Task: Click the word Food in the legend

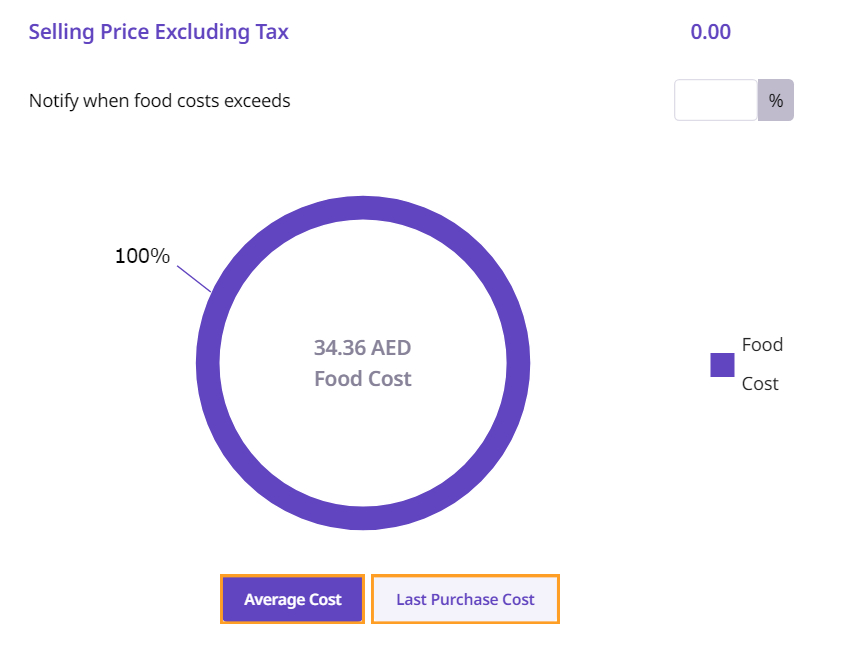Action: [762, 345]
